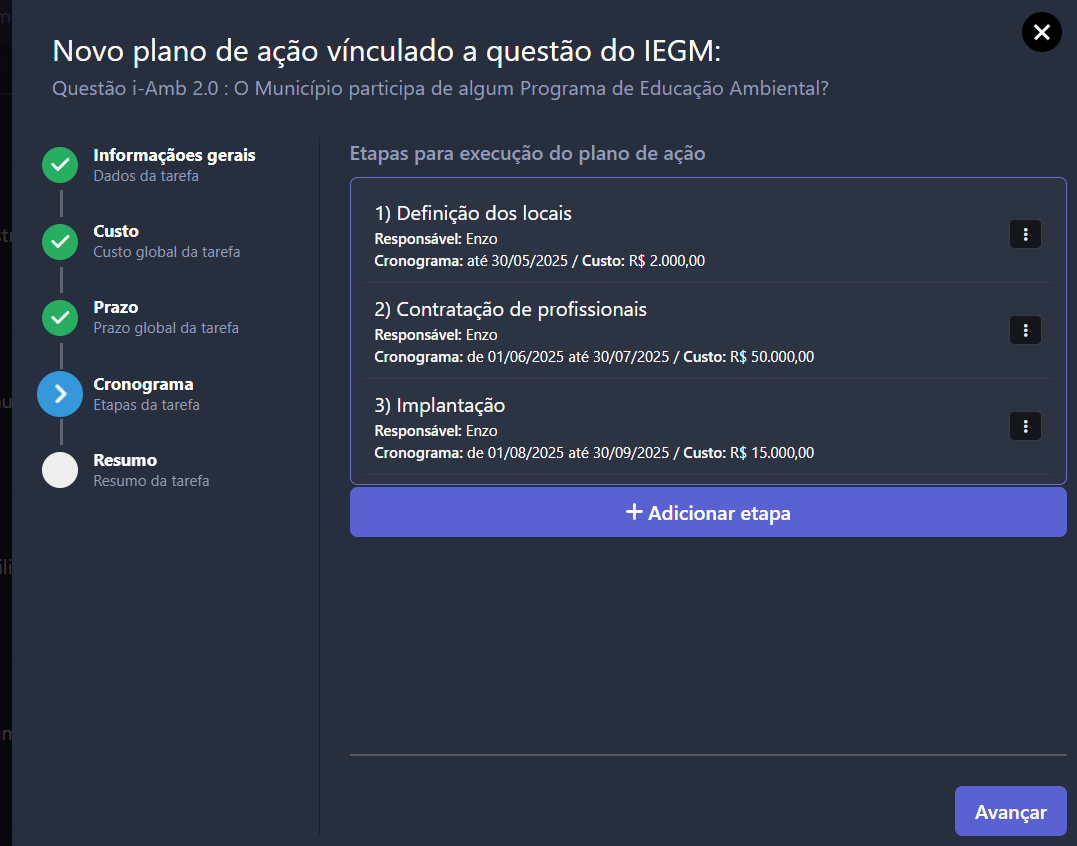Go to Informaçãoes gerais step label
Viewport: 1077px width, 846px height.
click(174, 155)
